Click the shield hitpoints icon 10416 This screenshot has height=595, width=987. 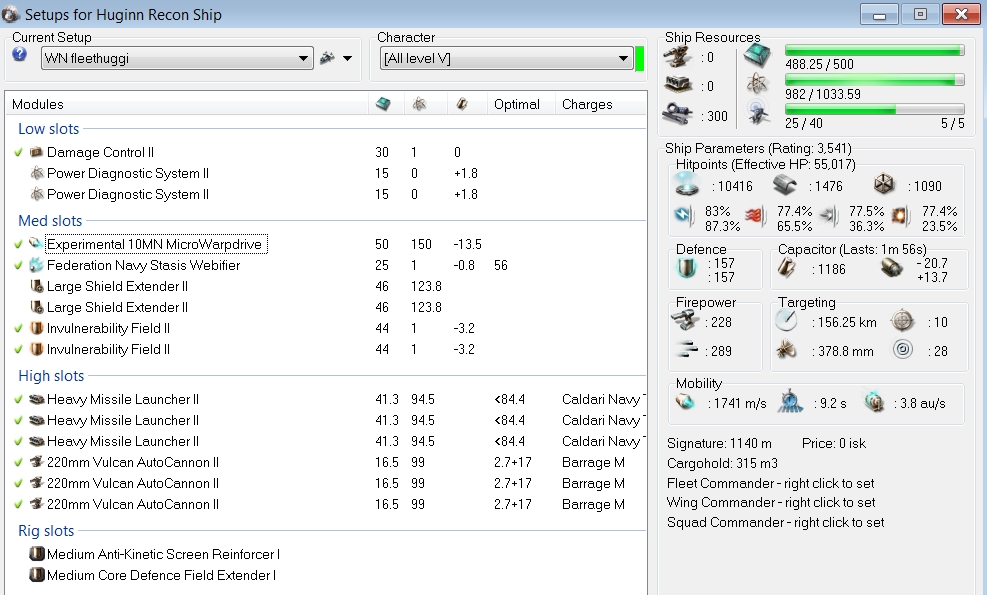click(x=687, y=184)
